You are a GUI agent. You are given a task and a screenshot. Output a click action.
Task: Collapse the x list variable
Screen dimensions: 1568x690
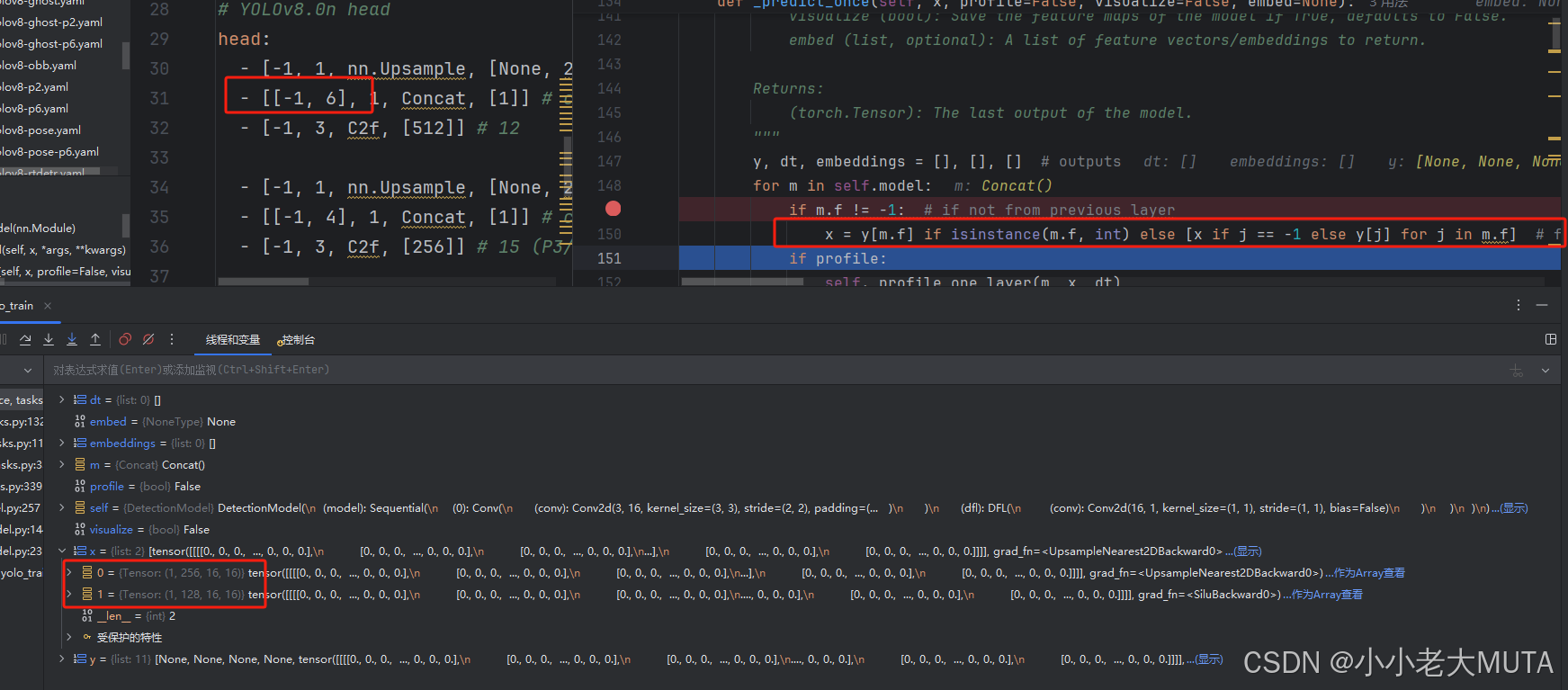click(61, 551)
